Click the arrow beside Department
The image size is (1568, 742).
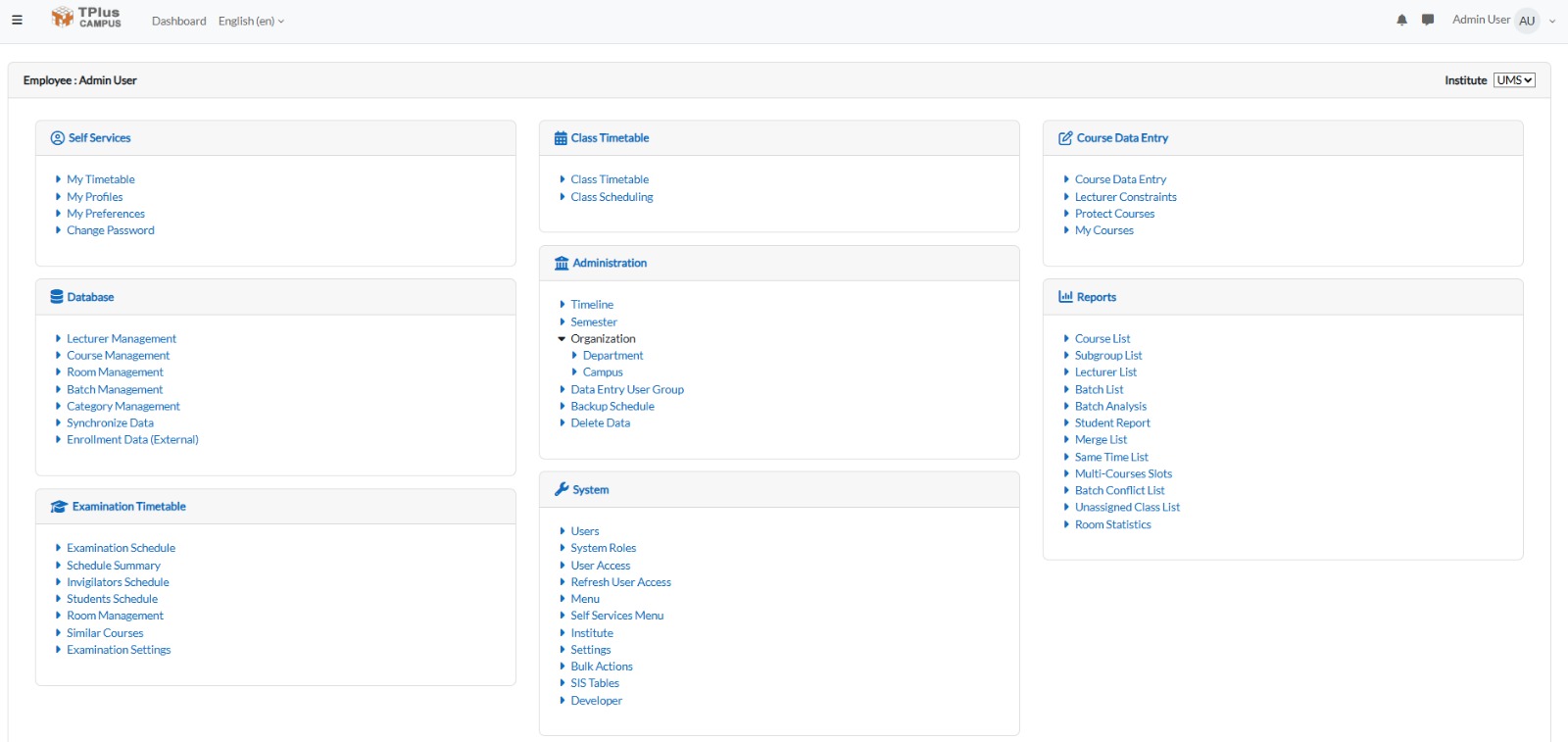[574, 356]
